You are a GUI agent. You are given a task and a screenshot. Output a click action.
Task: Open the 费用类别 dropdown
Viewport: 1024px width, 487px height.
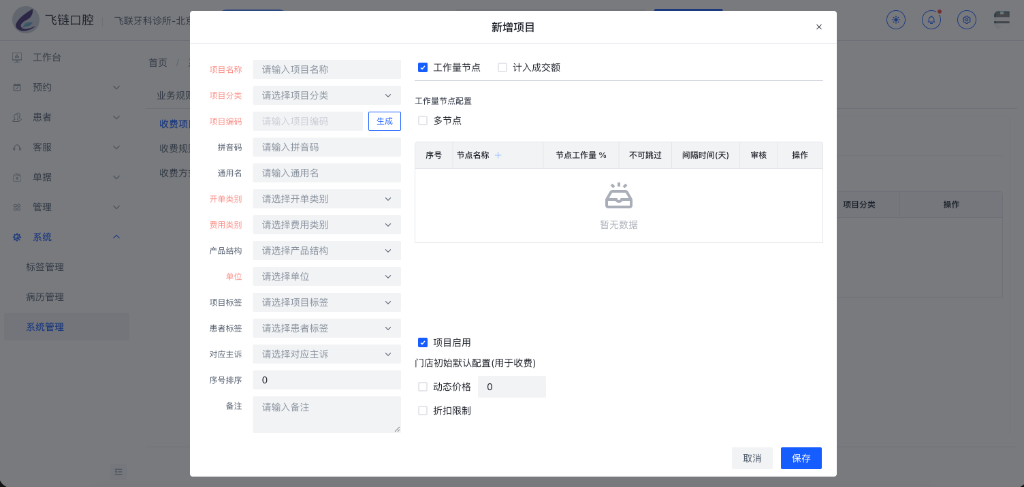point(327,225)
